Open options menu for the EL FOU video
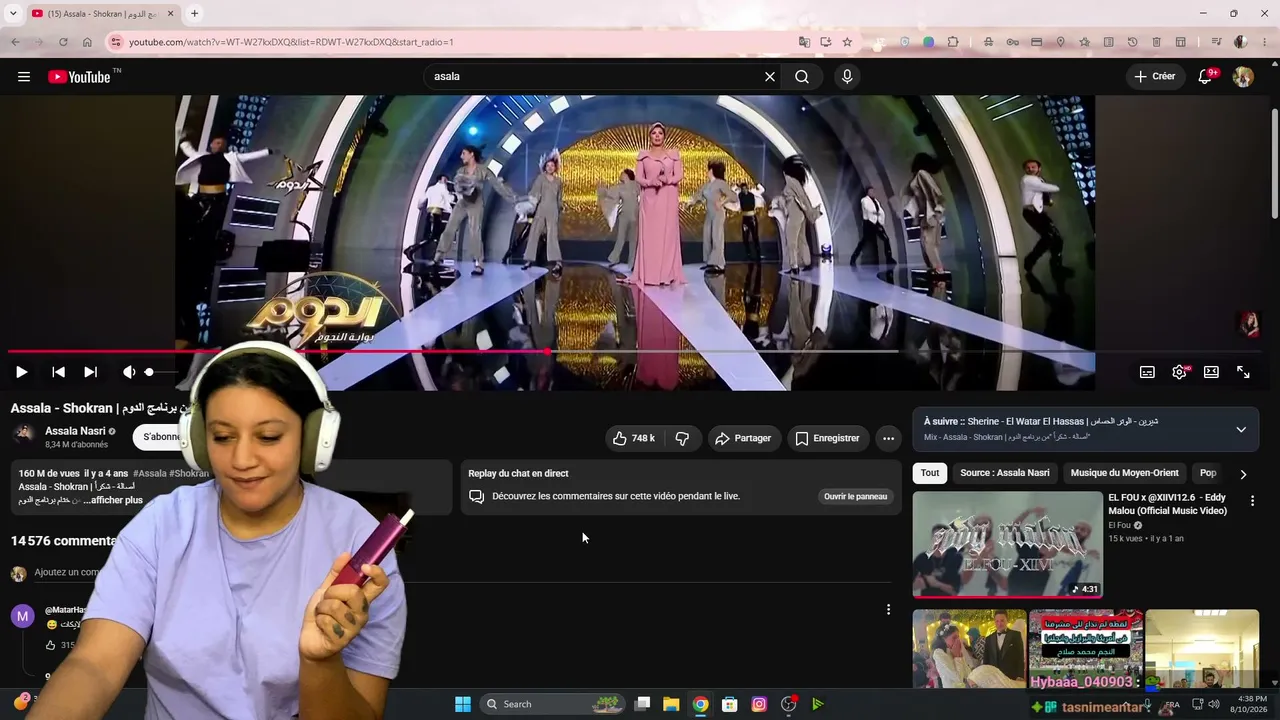The image size is (1280, 720). (1252, 501)
